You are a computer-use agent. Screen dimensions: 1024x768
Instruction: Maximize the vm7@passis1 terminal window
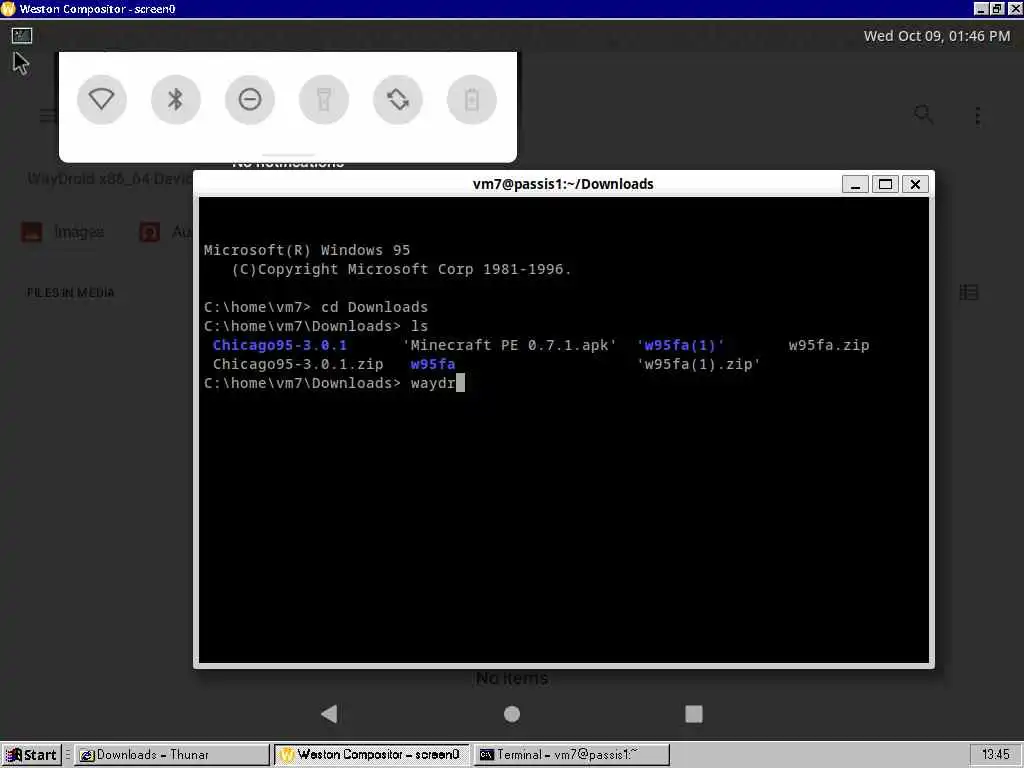tap(885, 184)
